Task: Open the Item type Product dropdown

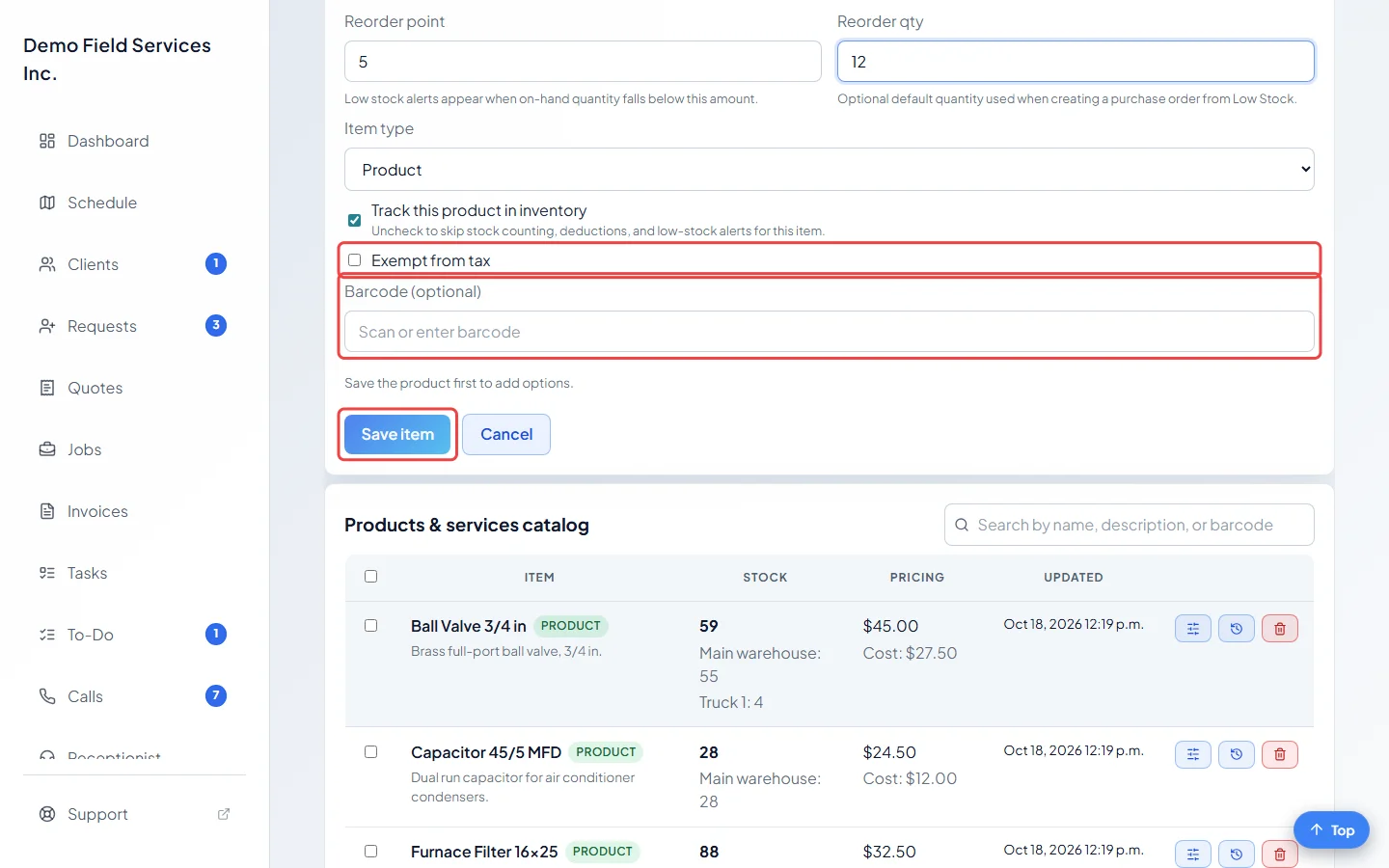Action: pyautogui.click(x=830, y=170)
